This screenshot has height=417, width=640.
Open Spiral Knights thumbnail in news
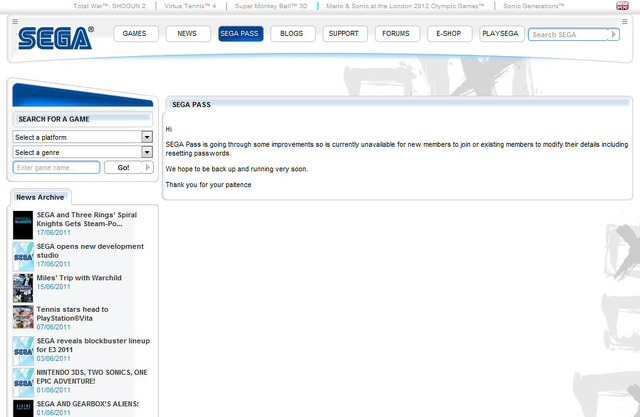click(23, 225)
